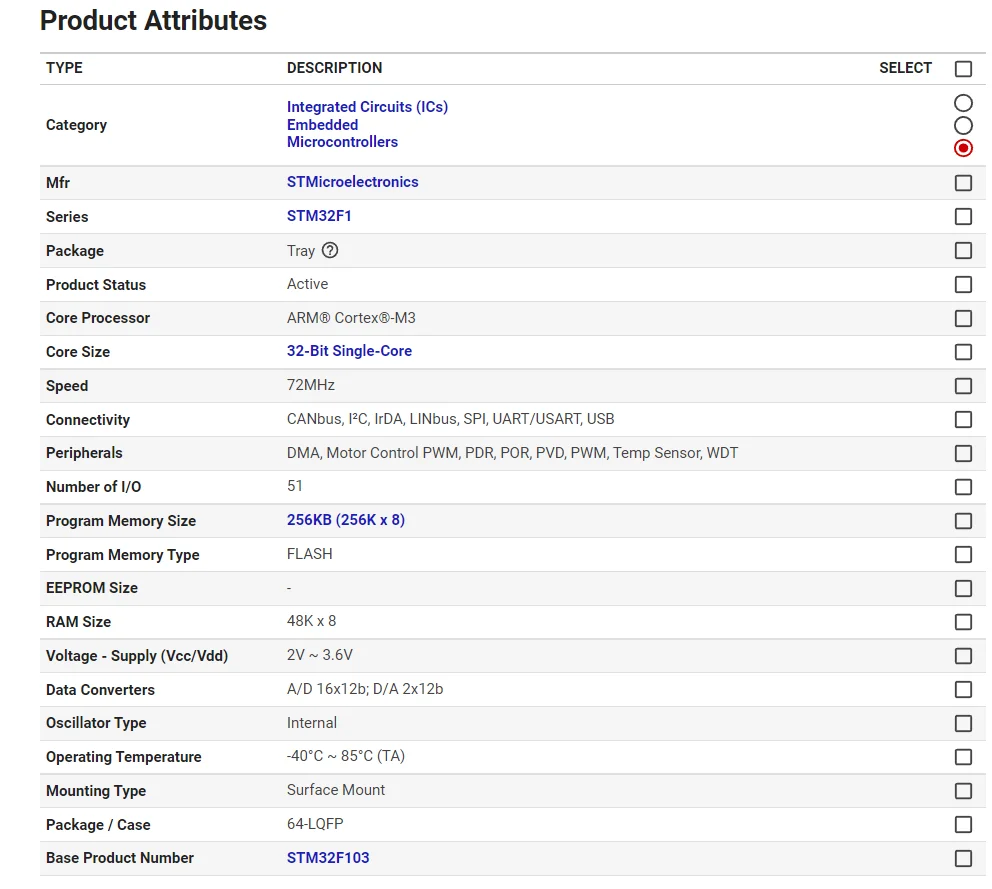Select the Embedded category radio button
The height and width of the screenshot is (889, 992).
coord(963,125)
